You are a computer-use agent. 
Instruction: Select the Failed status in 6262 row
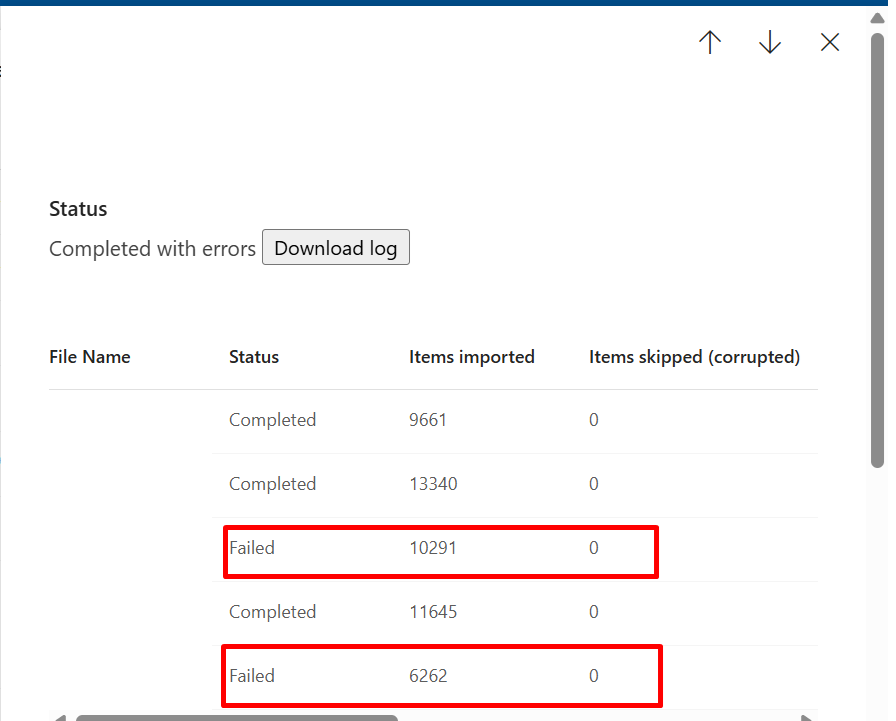coord(252,676)
